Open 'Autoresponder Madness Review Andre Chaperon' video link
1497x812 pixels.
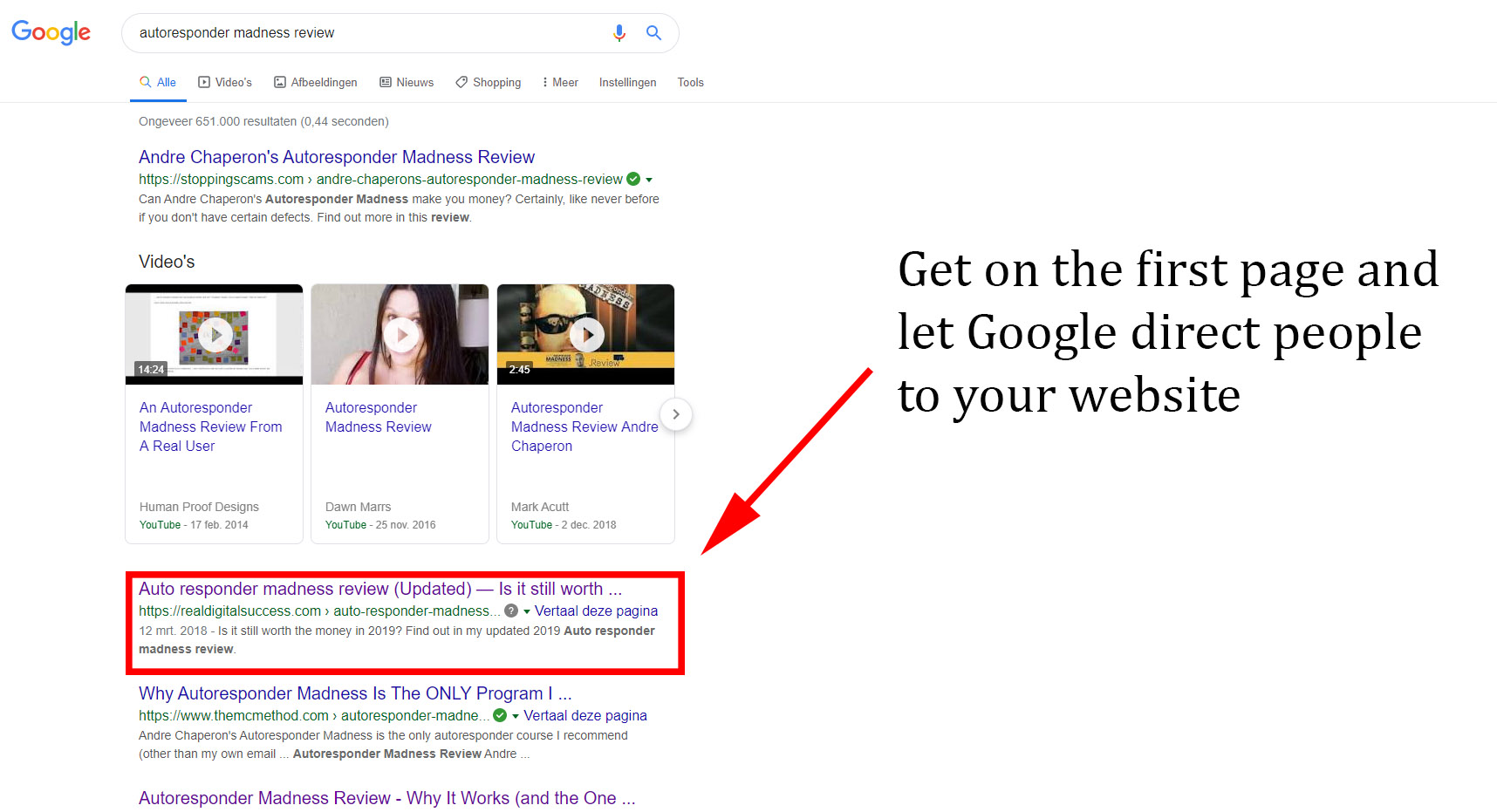point(584,426)
